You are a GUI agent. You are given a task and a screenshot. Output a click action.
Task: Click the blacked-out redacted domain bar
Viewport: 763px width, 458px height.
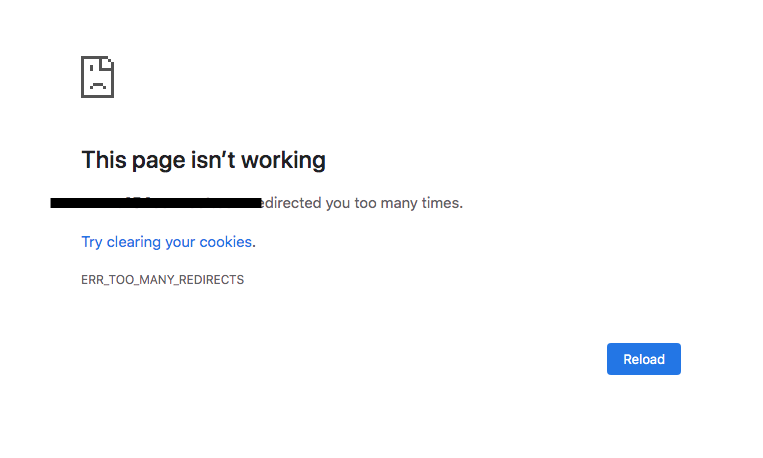click(156, 202)
